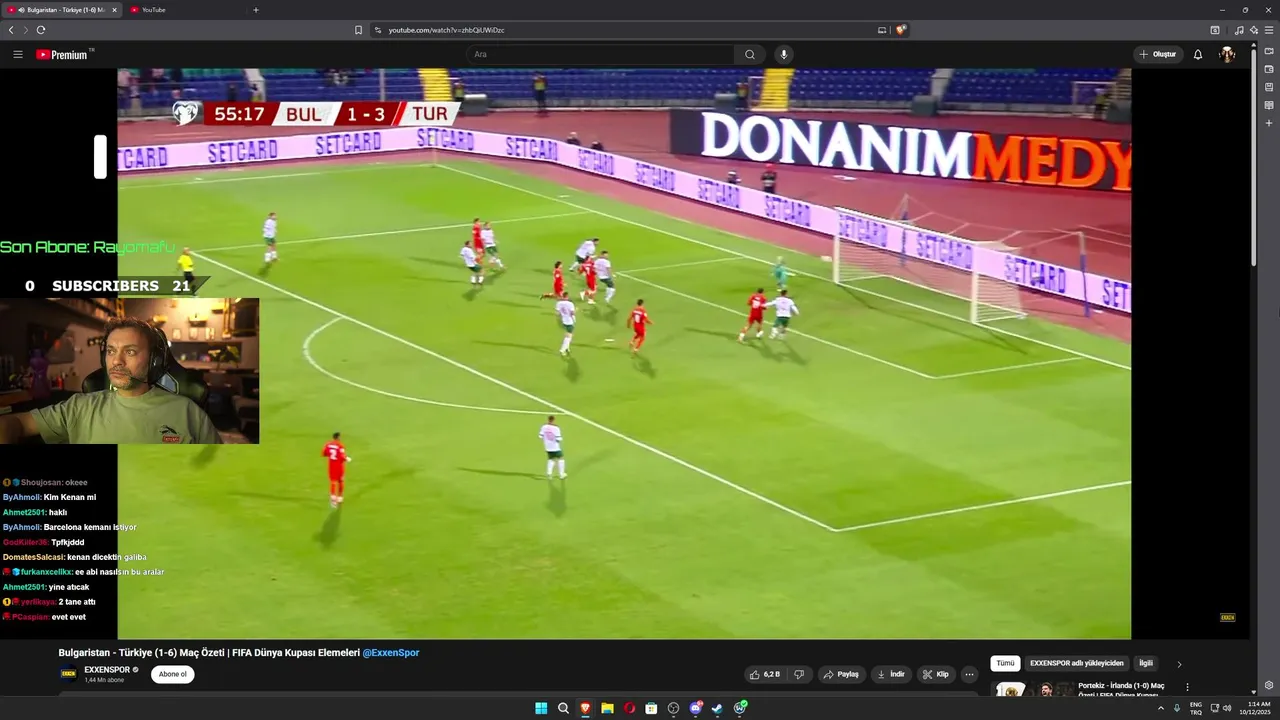
Task: Open more actions below the video
Action: coord(969,674)
